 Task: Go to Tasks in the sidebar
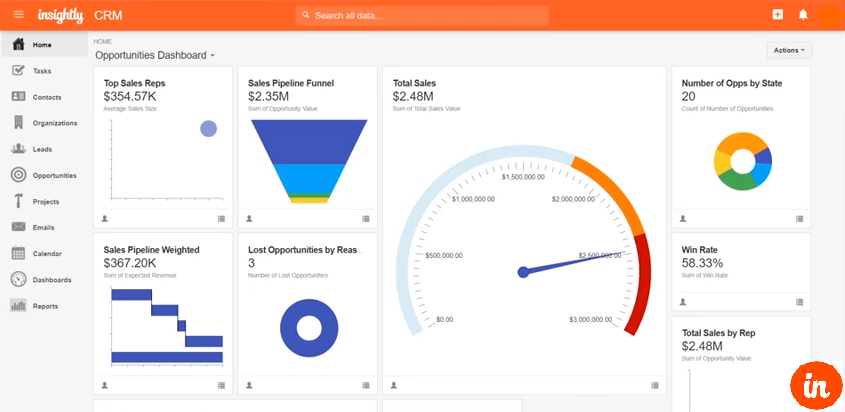[42, 71]
